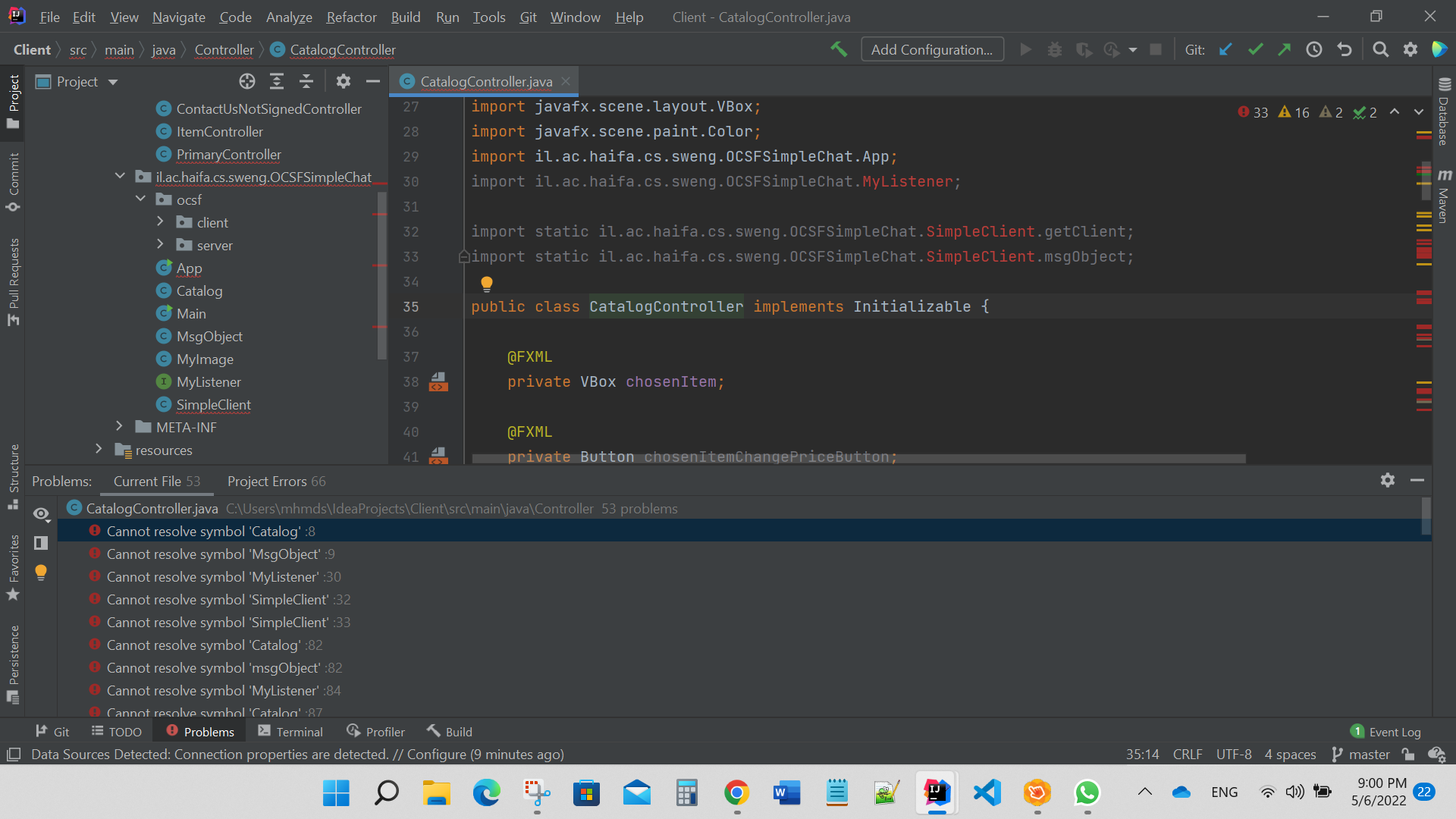
Task: Click Controller breadcrumb in navigation bar
Action: point(224,49)
